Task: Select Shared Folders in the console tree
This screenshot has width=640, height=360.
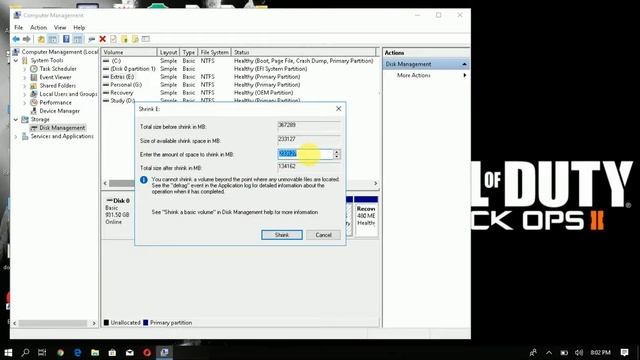Action: [x=58, y=86]
